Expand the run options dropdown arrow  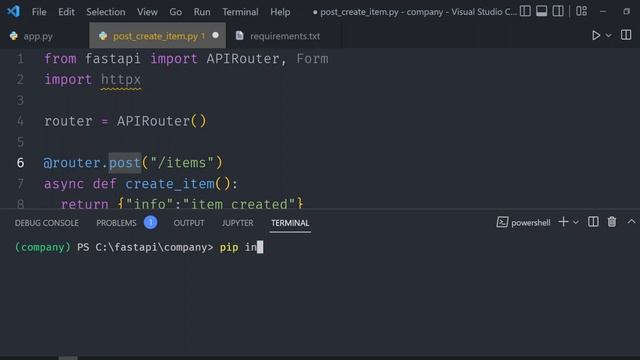point(609,36)
